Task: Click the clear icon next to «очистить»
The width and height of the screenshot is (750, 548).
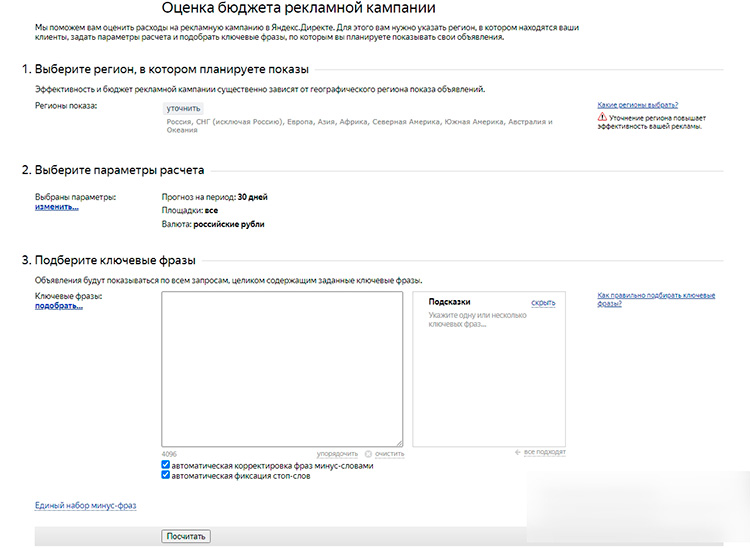Action: 368,453
